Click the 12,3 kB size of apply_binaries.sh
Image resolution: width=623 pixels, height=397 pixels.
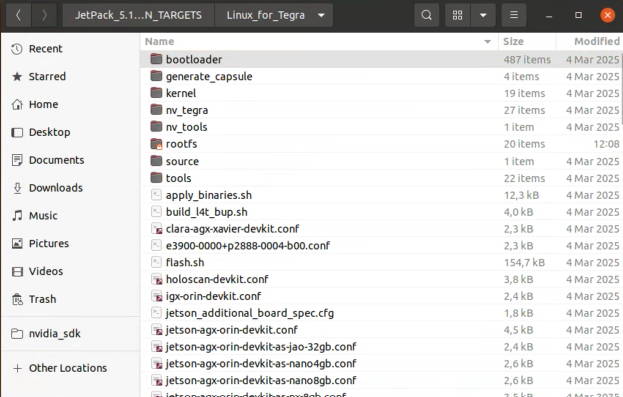[521, 195]
